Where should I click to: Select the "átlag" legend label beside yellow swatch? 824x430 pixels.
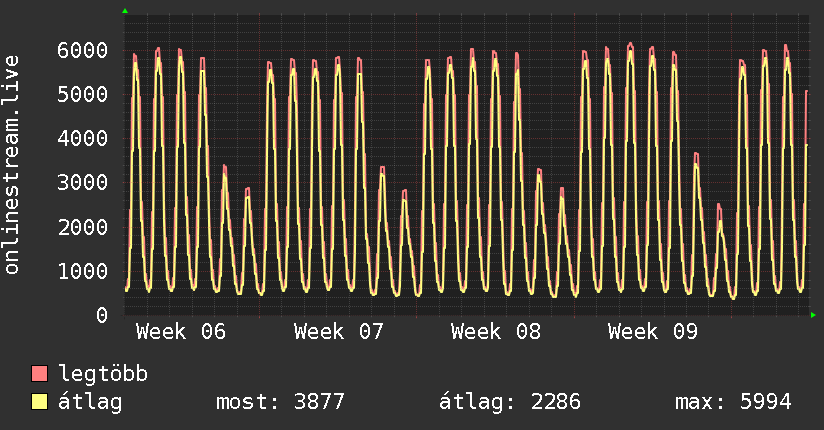click(90, 402)
